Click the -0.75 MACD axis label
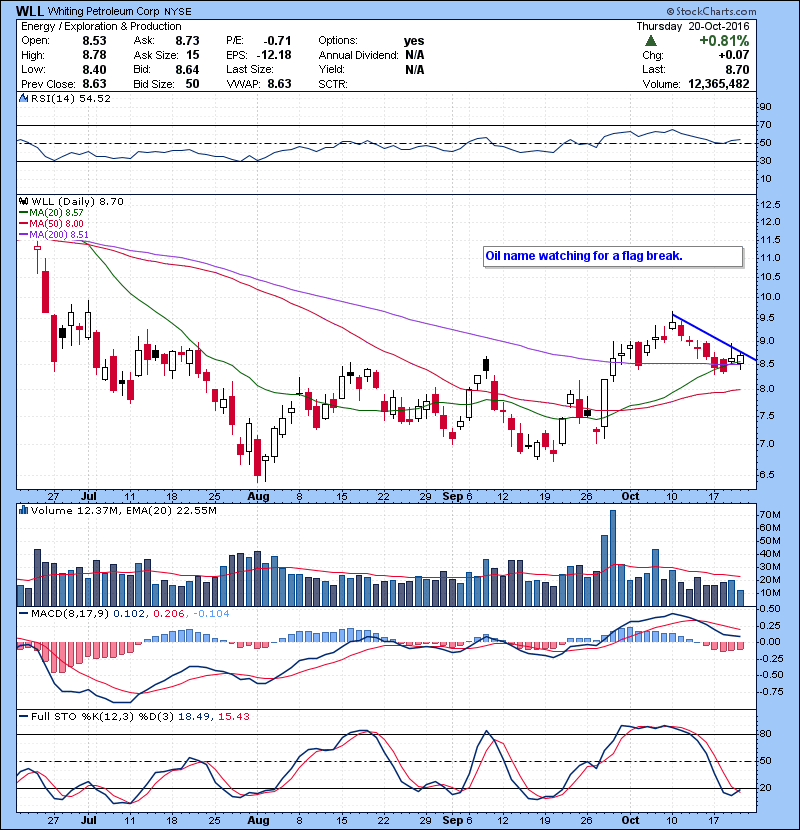 771,692
